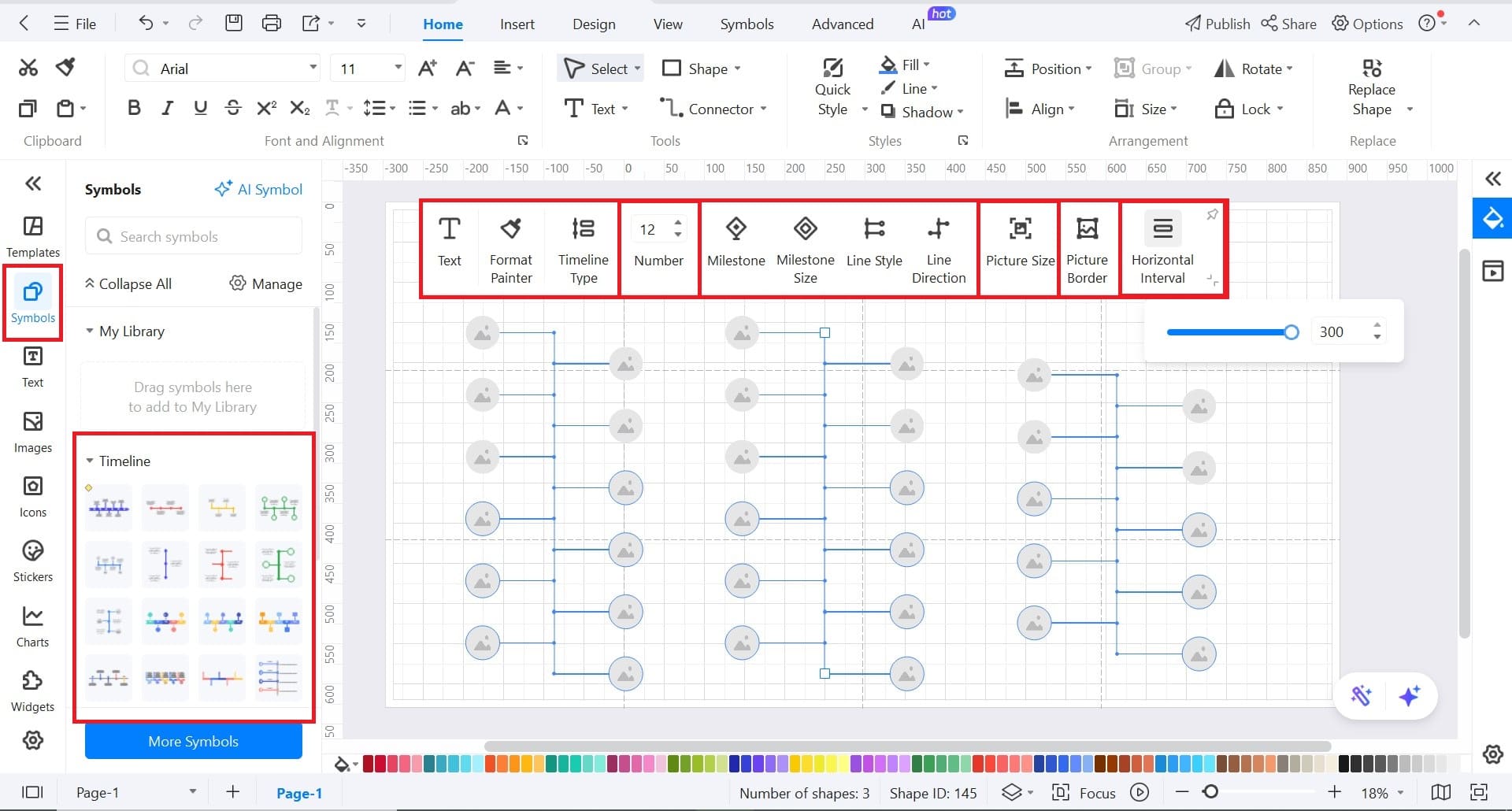Open the Fill dropdown
Screen dimensions: 1512x811
tap(926, 65)
